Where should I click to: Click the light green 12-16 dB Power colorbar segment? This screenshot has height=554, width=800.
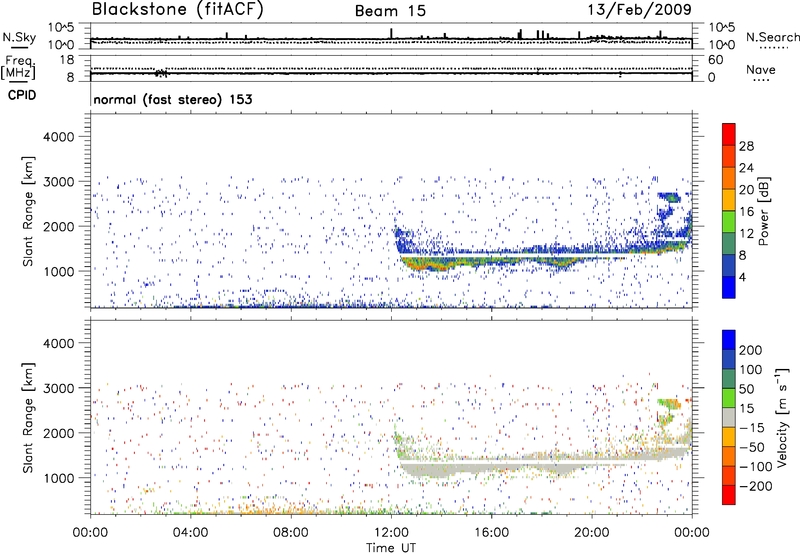[x=729, y=221]
